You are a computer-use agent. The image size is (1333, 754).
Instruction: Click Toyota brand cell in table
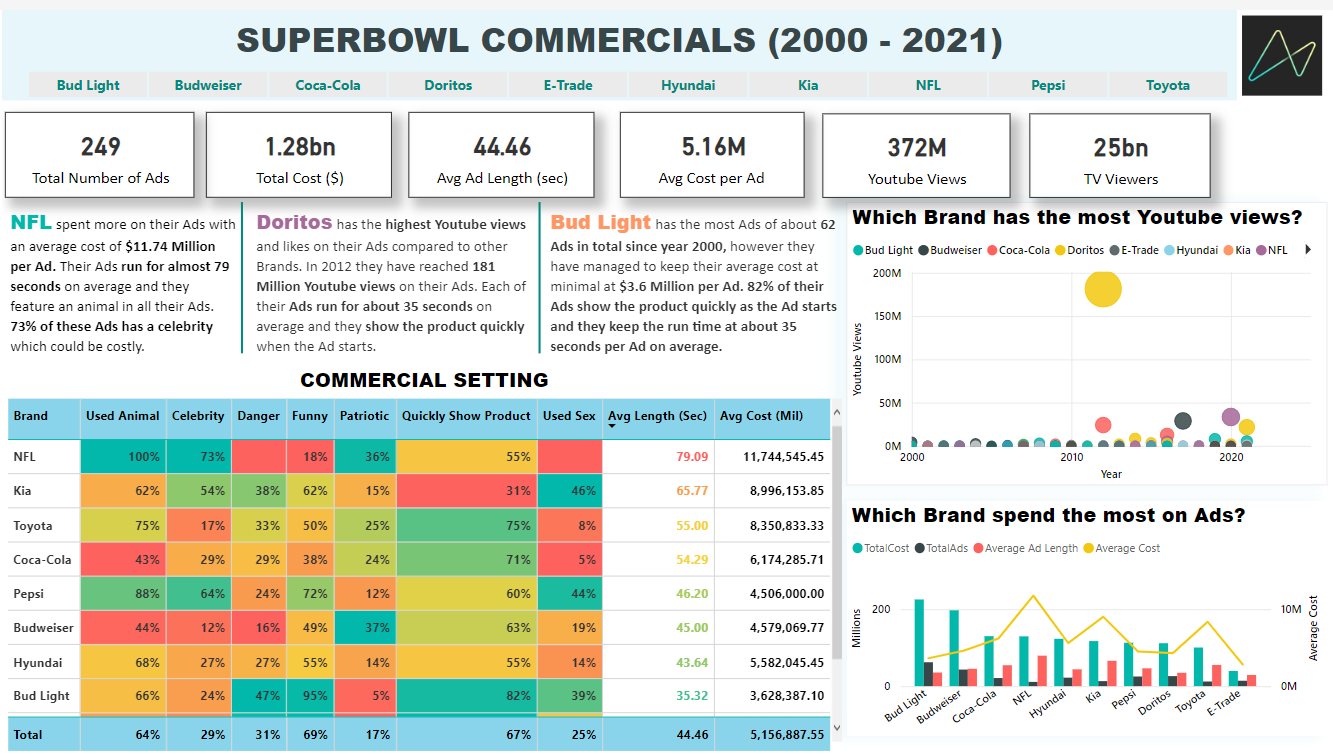44,525
